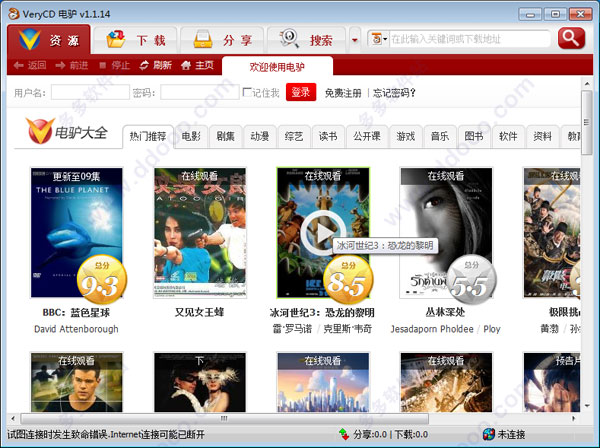Go back with the 返回 arrow
The width and height of the screenshot is (600, 448).
pyautogui.click(x=30, y=65)
